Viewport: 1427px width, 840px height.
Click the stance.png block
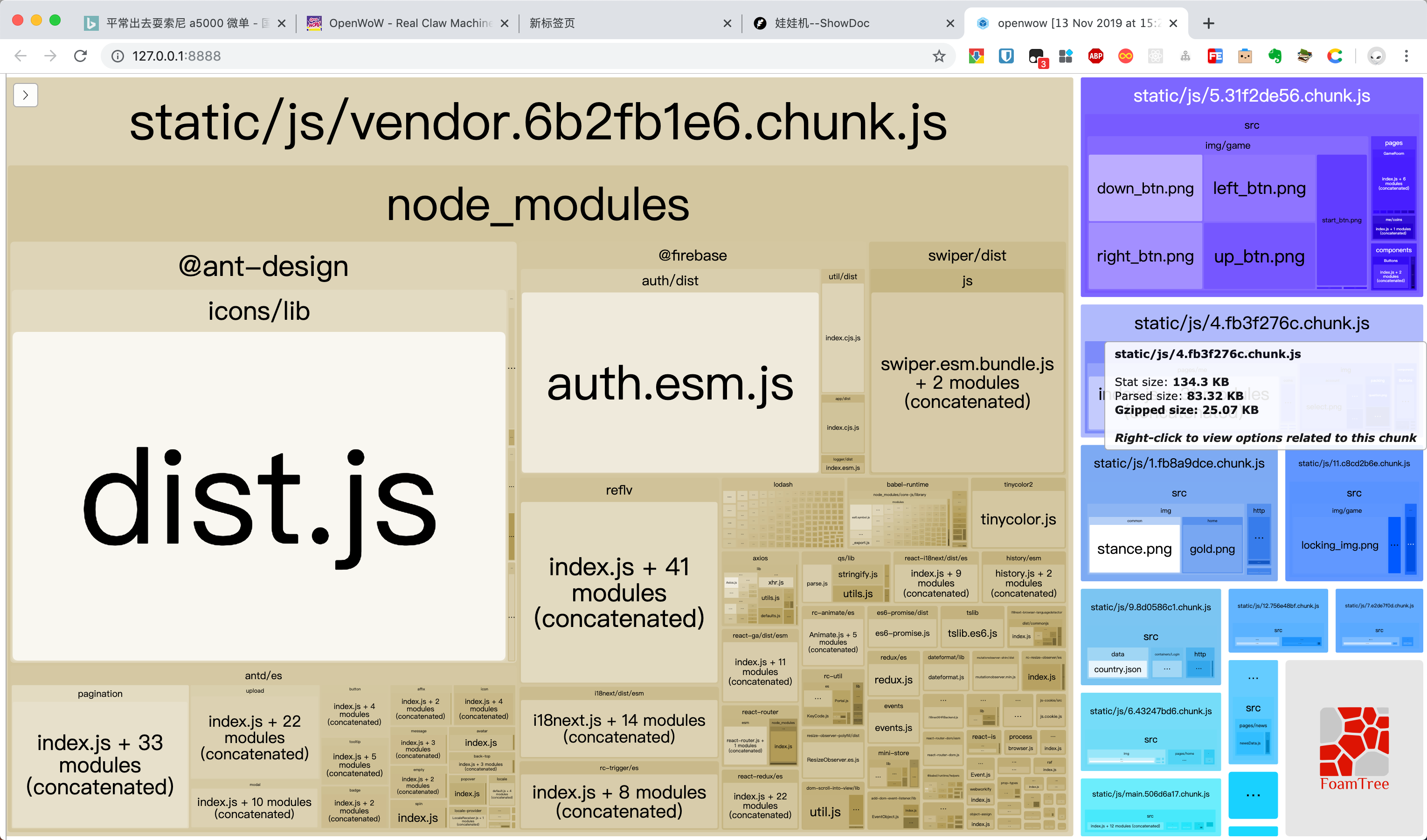(x=1134, y=549)
